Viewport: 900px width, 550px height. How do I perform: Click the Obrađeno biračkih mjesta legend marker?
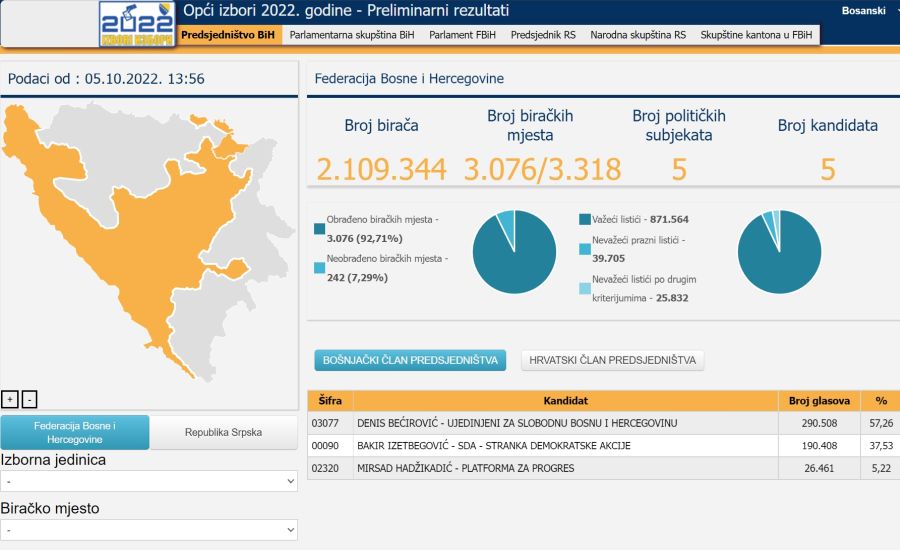(319, 229)
